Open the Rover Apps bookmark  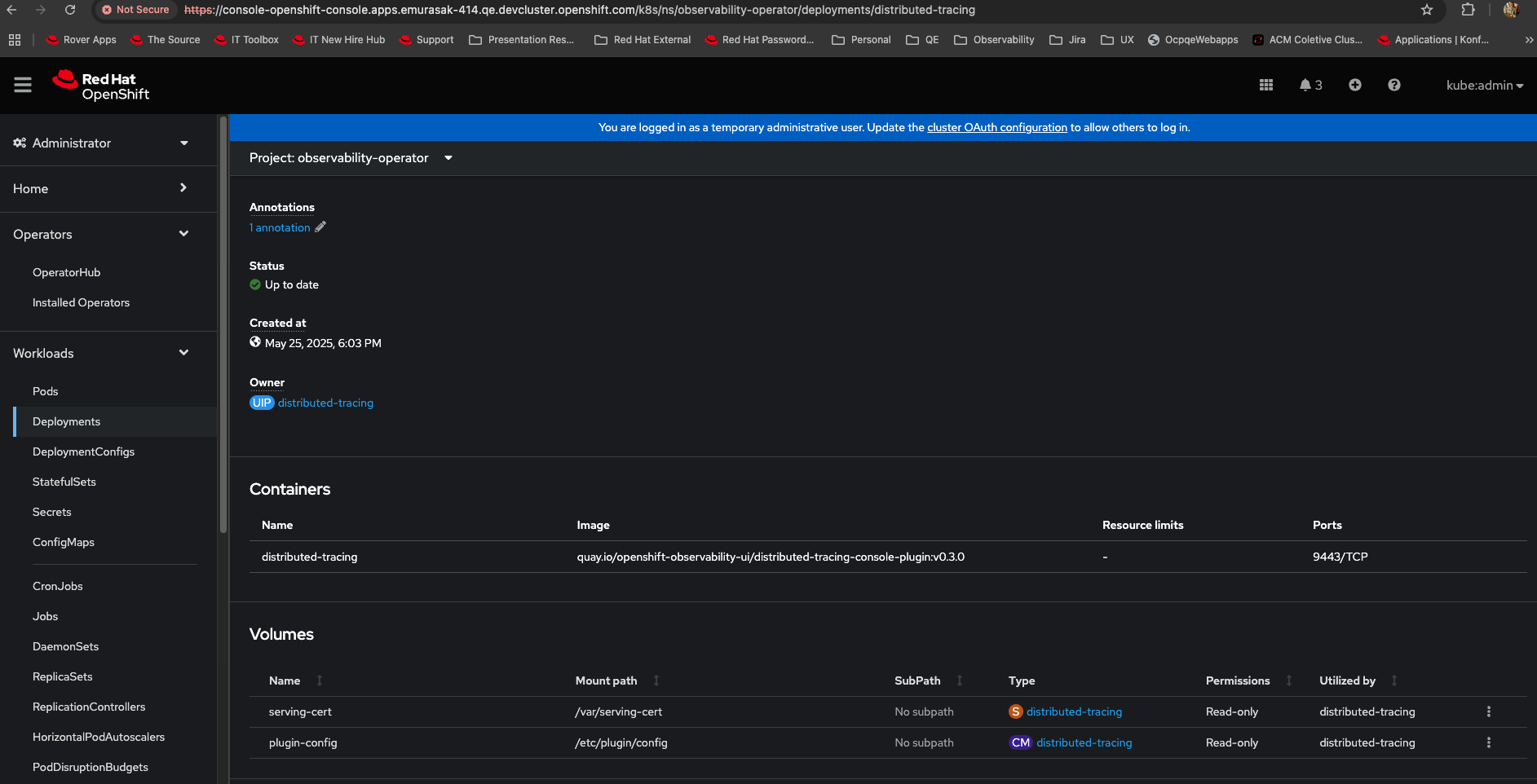pos(82,39)
